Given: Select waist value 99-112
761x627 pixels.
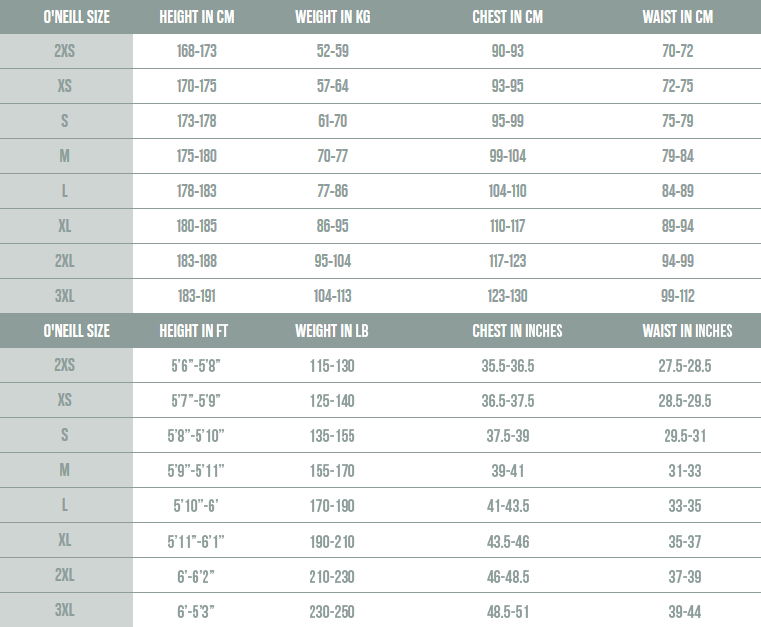Looking at the screenshot, I should [x=678, y=296].
